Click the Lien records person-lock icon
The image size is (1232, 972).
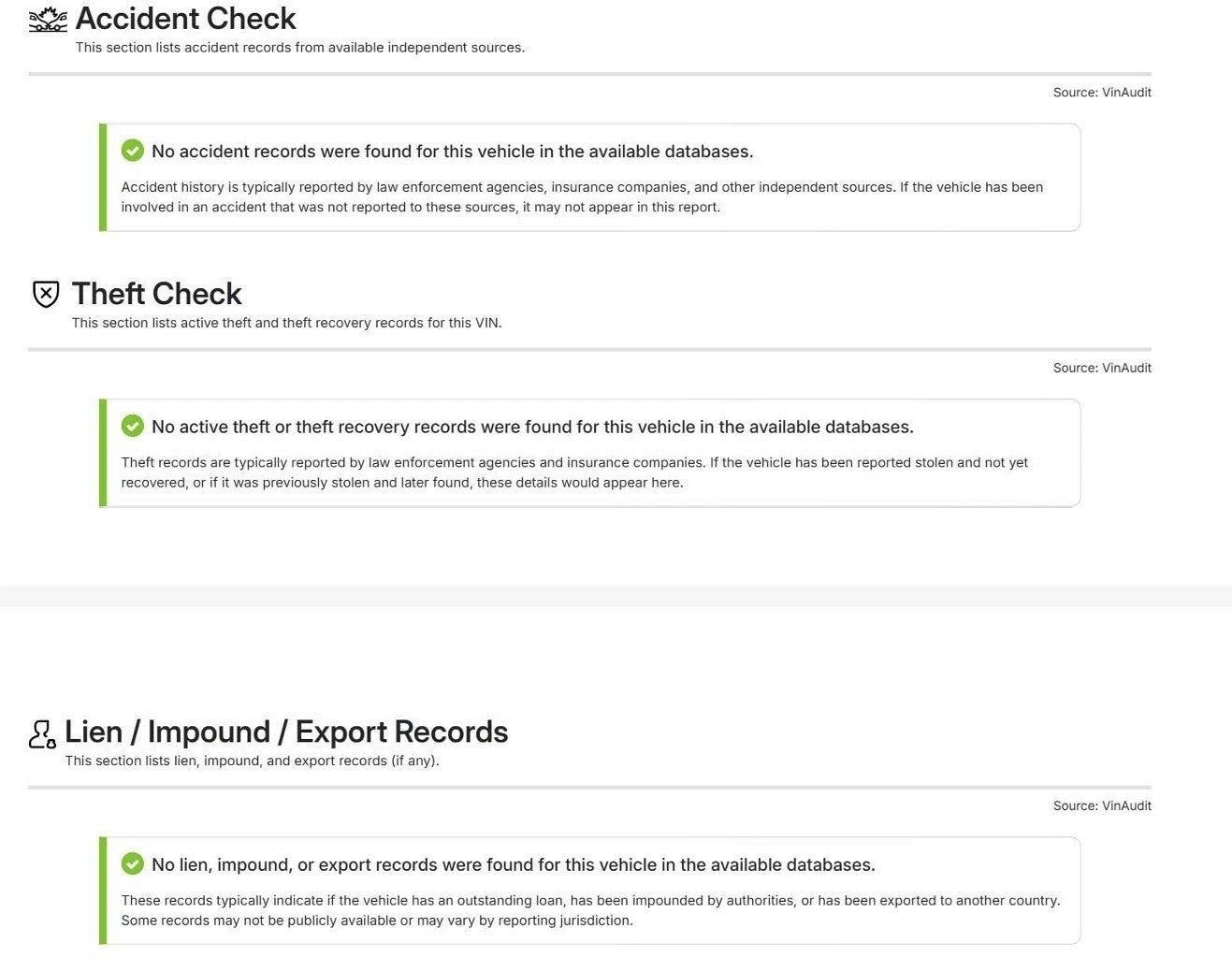pos(42,733)
